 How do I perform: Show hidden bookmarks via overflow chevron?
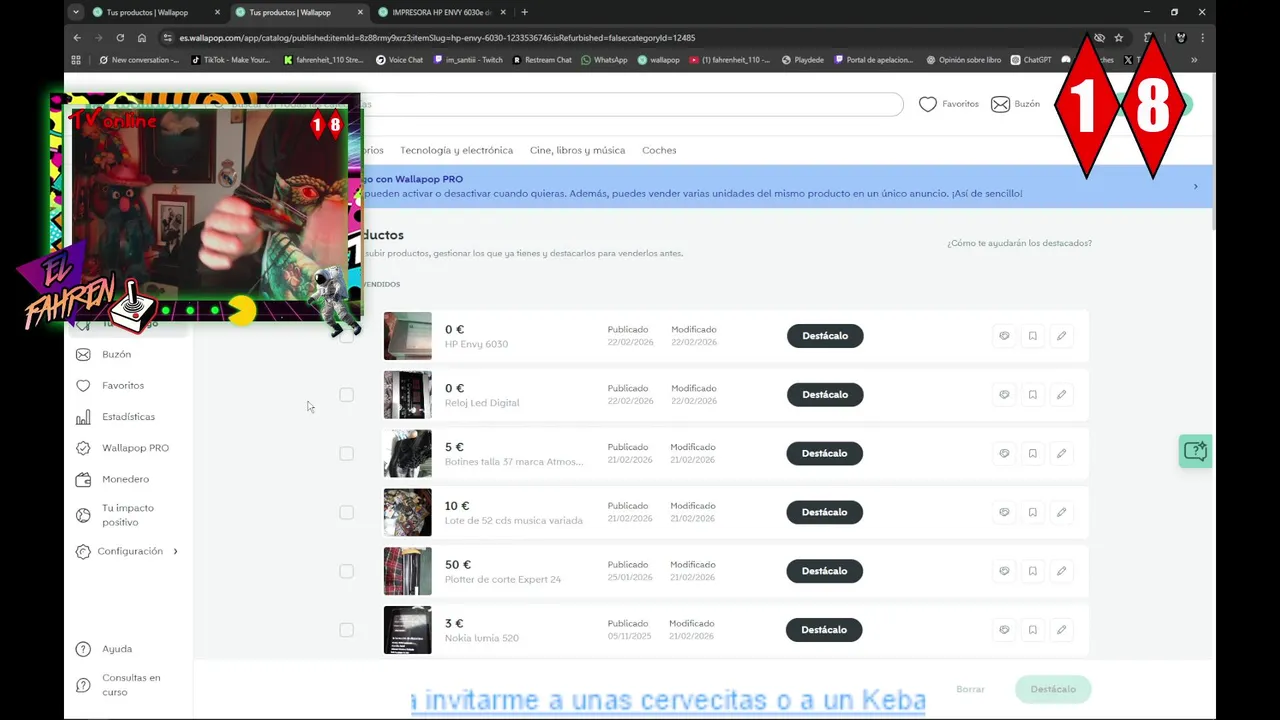[1193, 60]
